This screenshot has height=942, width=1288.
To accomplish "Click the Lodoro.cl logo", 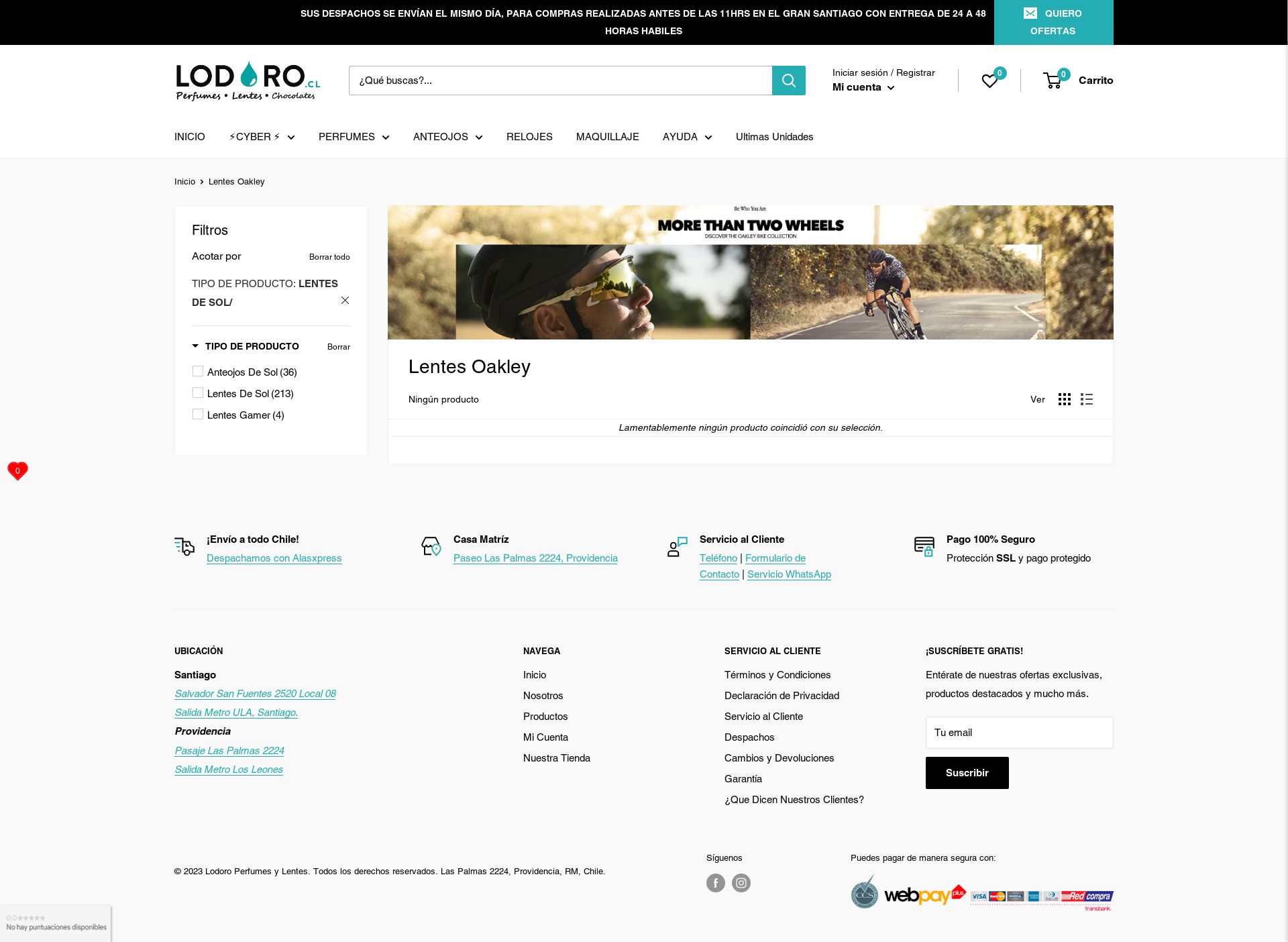I will point(248,81).
